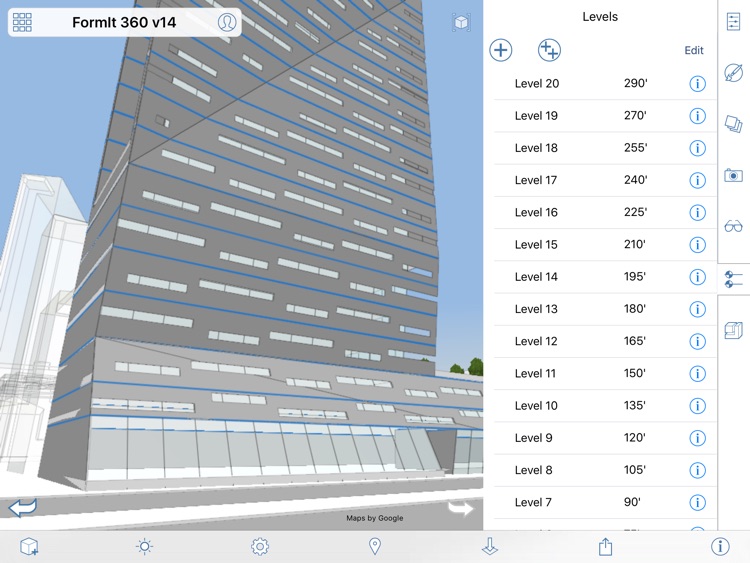
Task: Open the properties panel tab
Action: point(733,22)
